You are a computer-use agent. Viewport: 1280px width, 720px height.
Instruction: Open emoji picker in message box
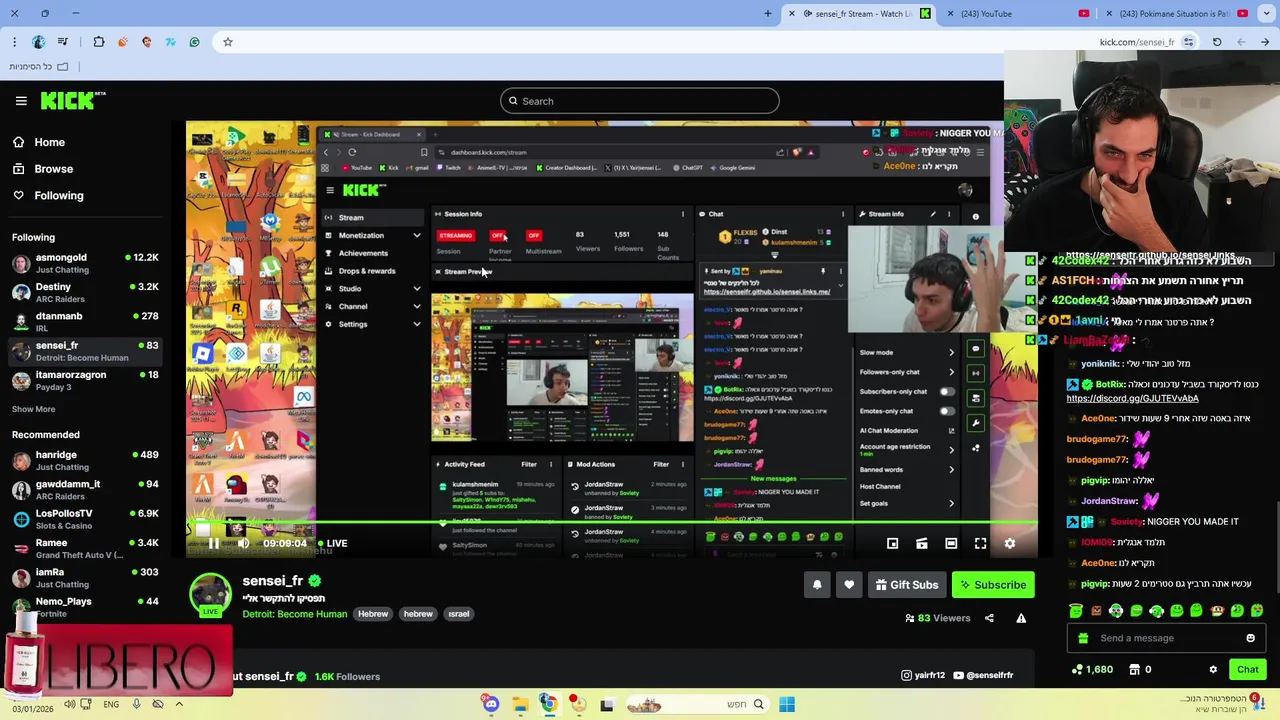point(1250,638)
